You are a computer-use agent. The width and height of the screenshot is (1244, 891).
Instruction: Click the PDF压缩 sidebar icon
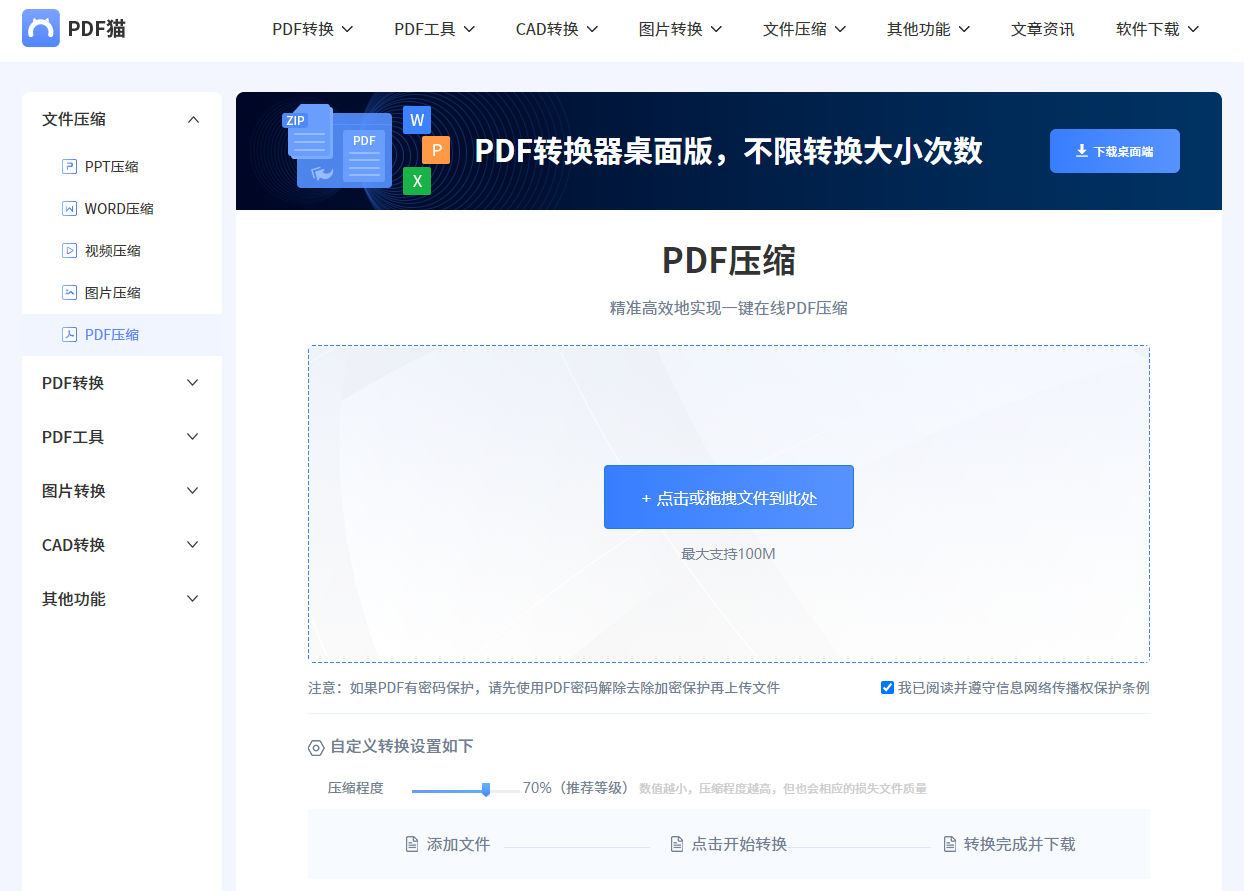pos(69,335)
